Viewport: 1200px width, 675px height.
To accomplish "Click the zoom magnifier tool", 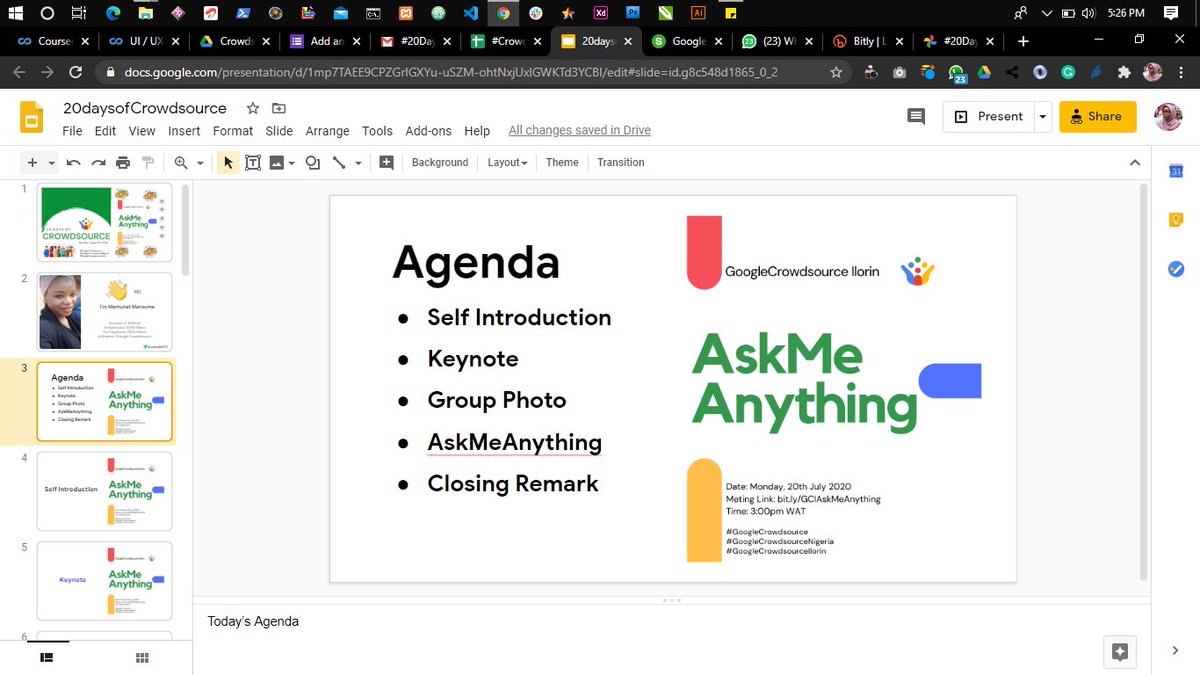I will (181, 162).
